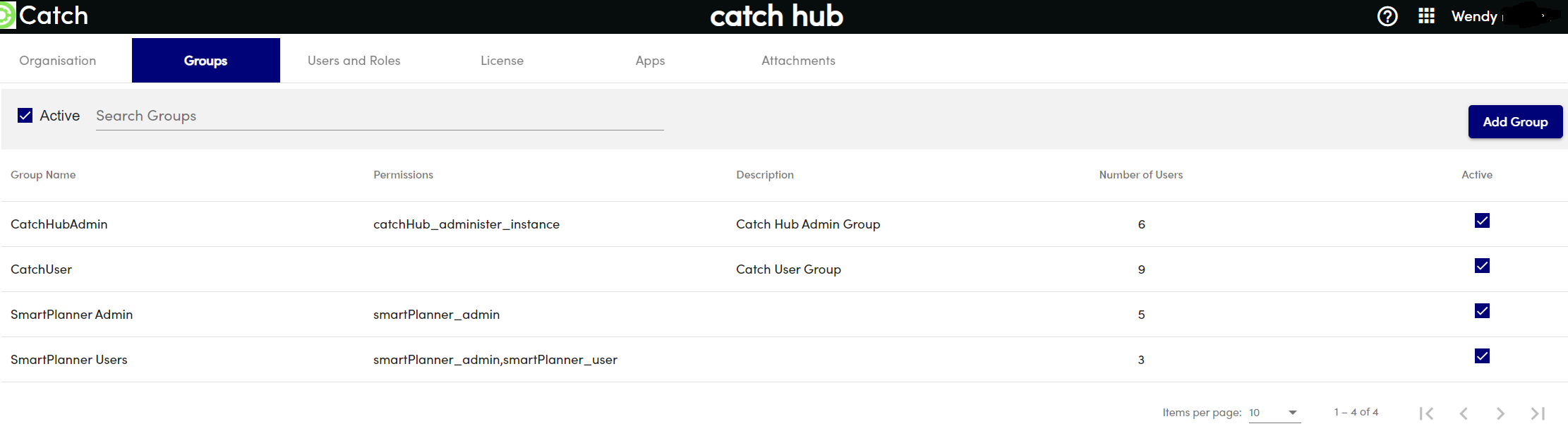
Task: Click the Catch logo icon
Action: [7, 16]
